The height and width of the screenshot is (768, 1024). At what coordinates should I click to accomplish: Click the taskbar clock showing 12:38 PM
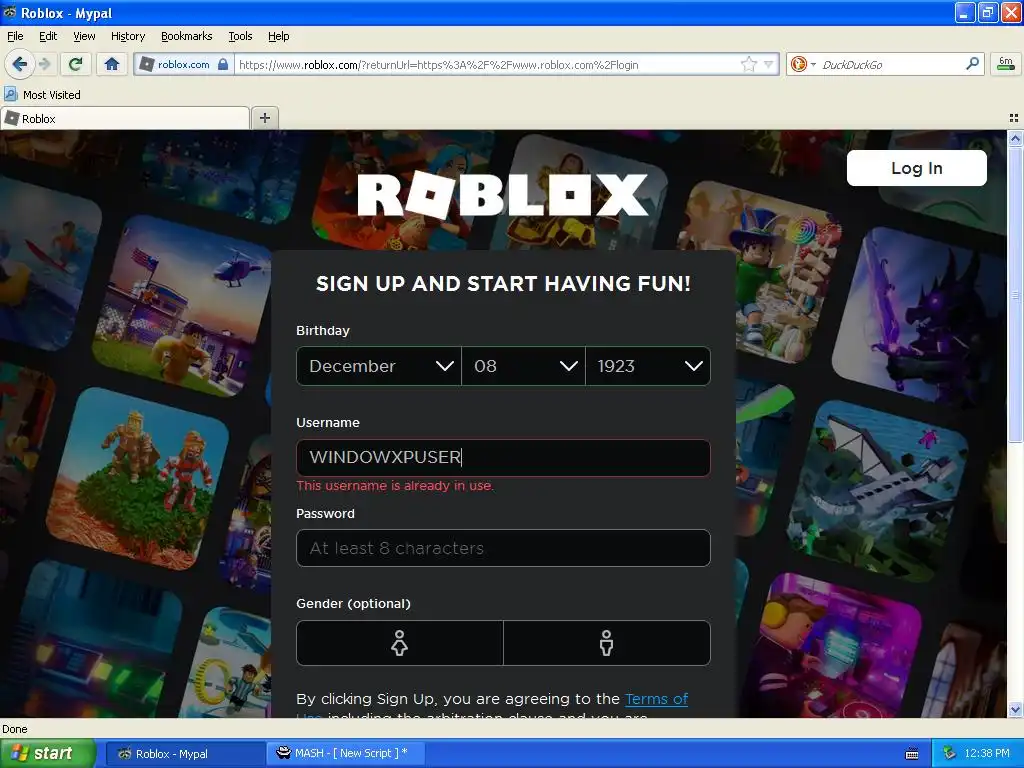[987, 754]
